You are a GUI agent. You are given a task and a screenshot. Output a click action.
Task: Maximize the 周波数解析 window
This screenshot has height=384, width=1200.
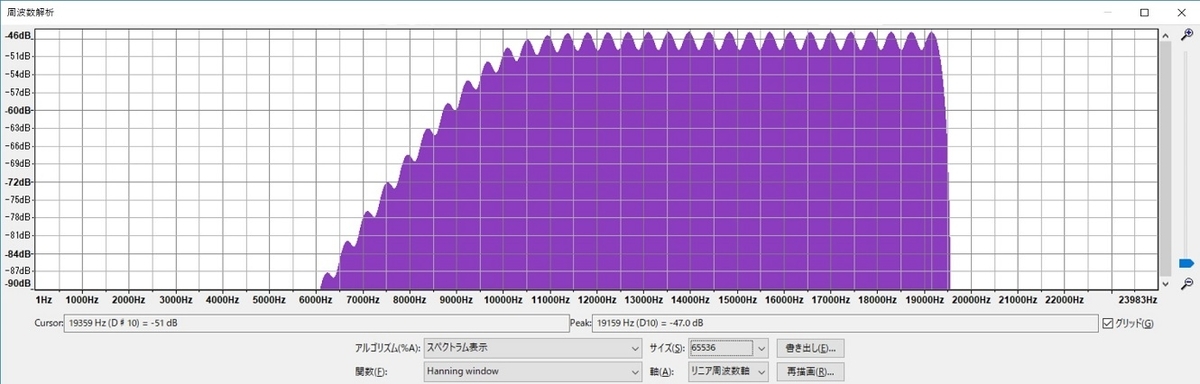[x=1144, y=12]
